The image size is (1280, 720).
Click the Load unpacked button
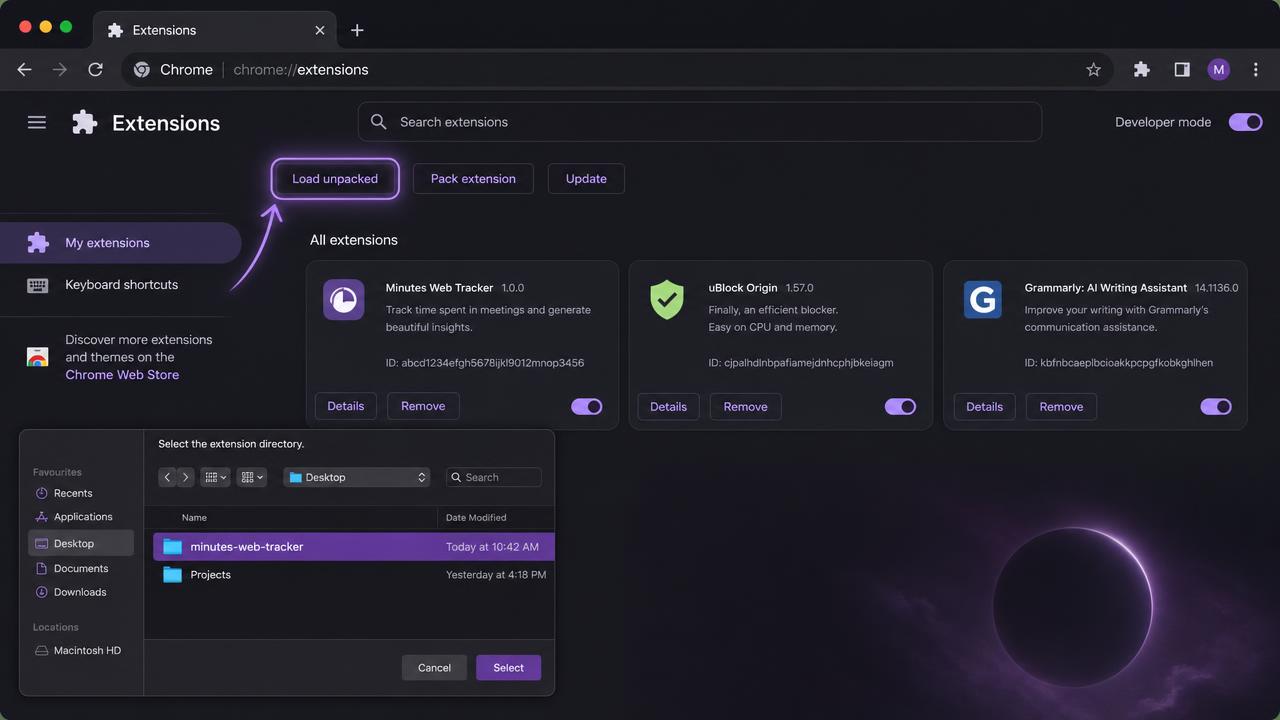tap(335, 179)
